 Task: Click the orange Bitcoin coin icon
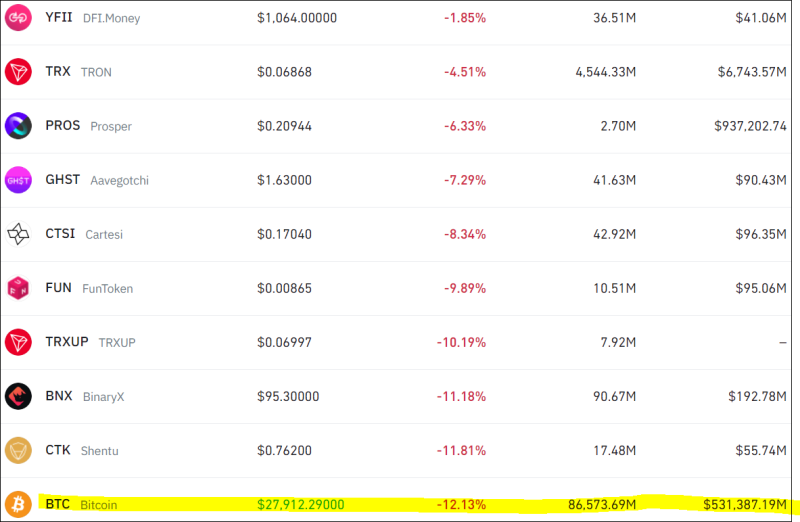(18, 505)
